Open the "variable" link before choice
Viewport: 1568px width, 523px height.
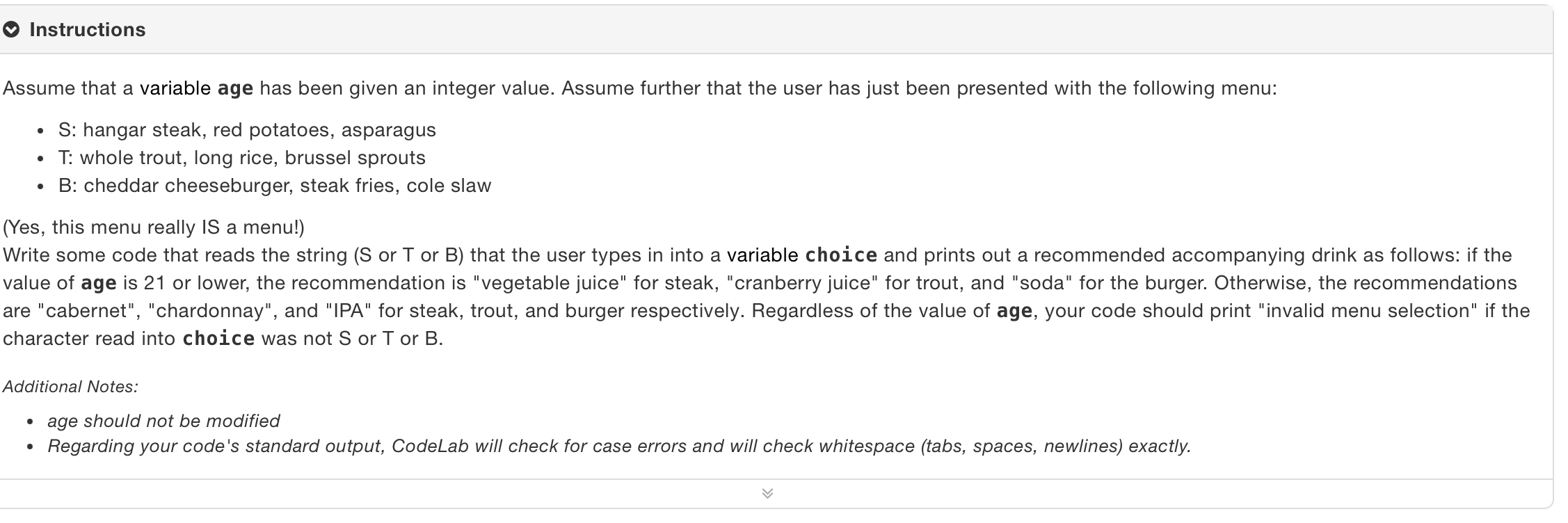pos(762,255)
